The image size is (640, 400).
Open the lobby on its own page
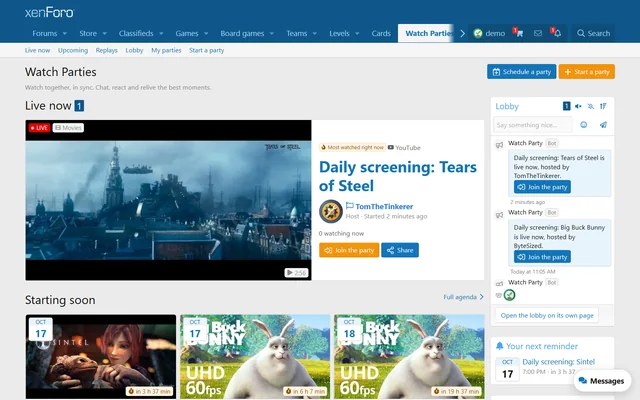[547, 315]
